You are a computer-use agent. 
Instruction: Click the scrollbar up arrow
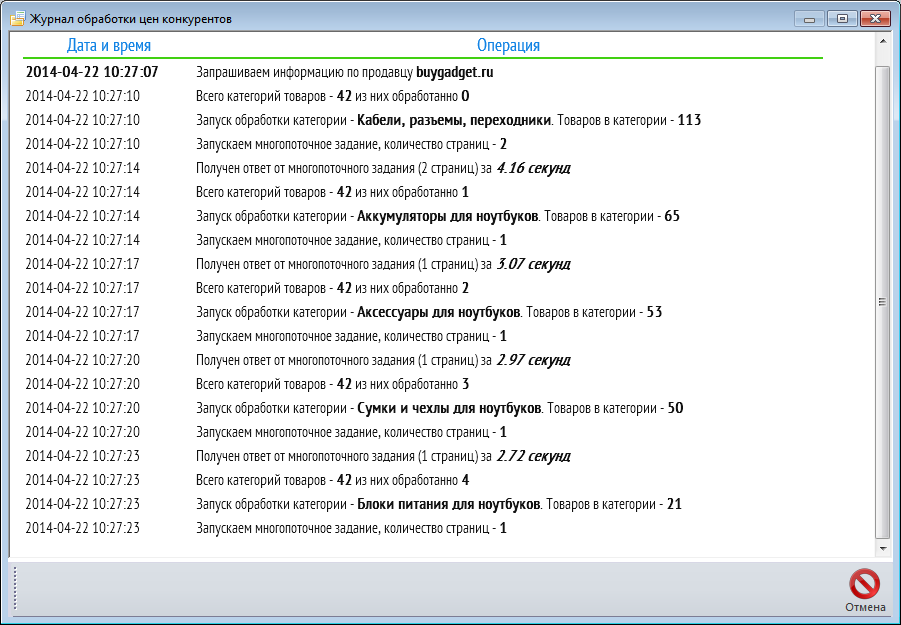point(883,41)
